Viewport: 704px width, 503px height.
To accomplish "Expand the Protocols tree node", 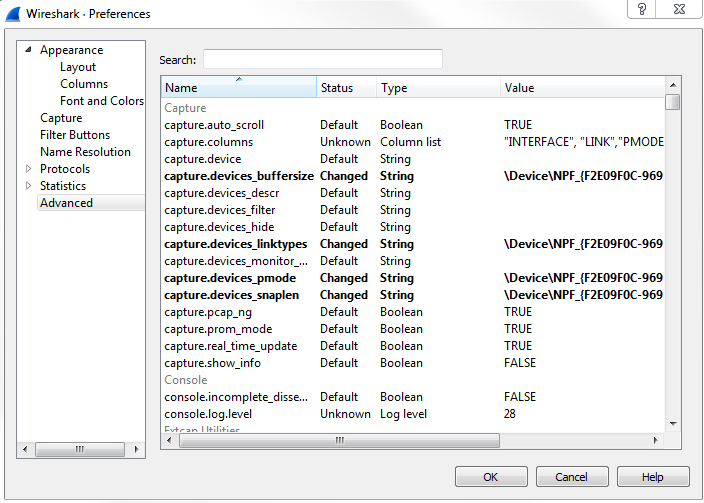I will [x=29, y=169].
